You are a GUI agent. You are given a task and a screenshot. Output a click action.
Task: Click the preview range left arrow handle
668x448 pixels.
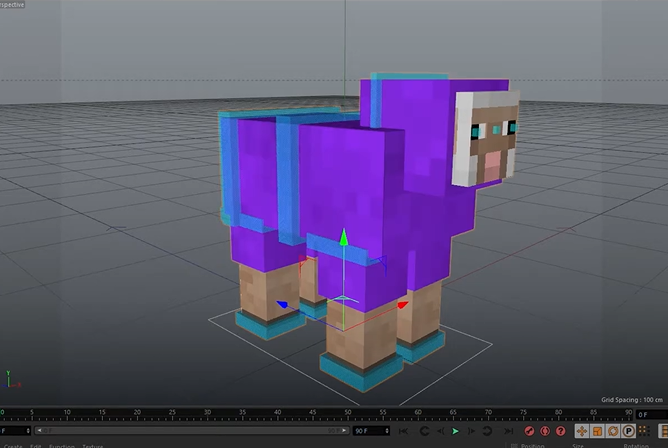point(39,431)
